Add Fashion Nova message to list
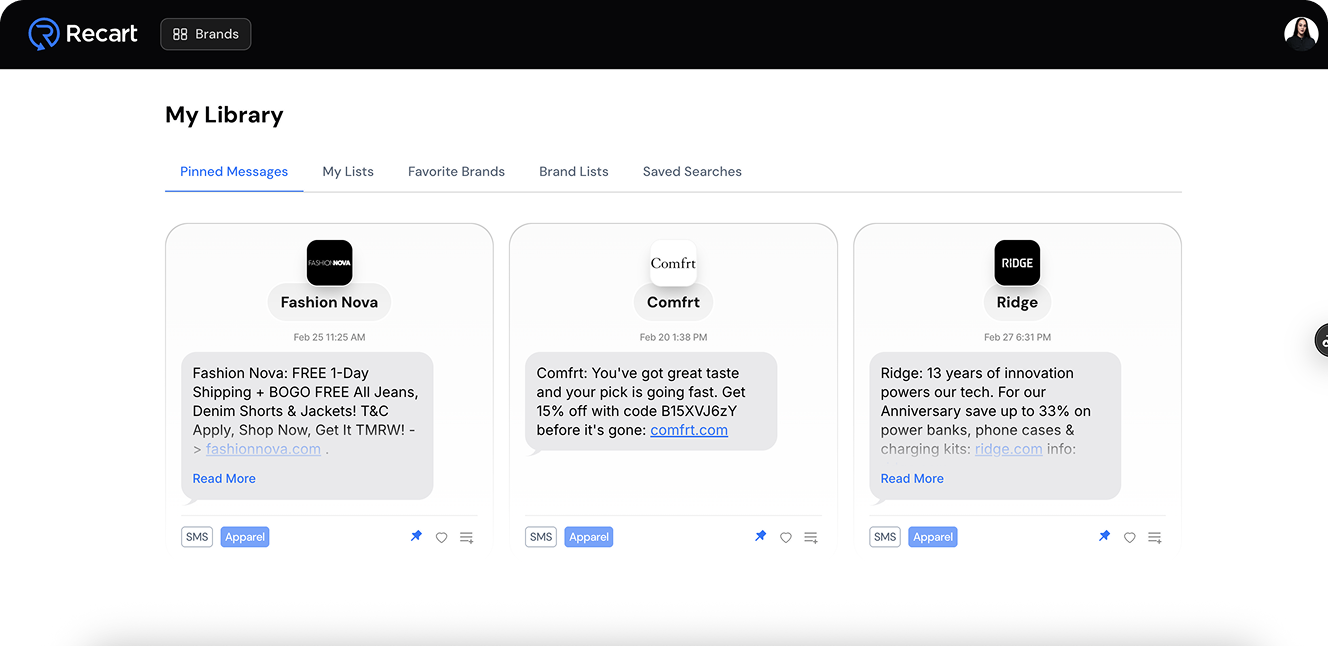This screenshot has width=1329, height=646. (x=467, y=538)
